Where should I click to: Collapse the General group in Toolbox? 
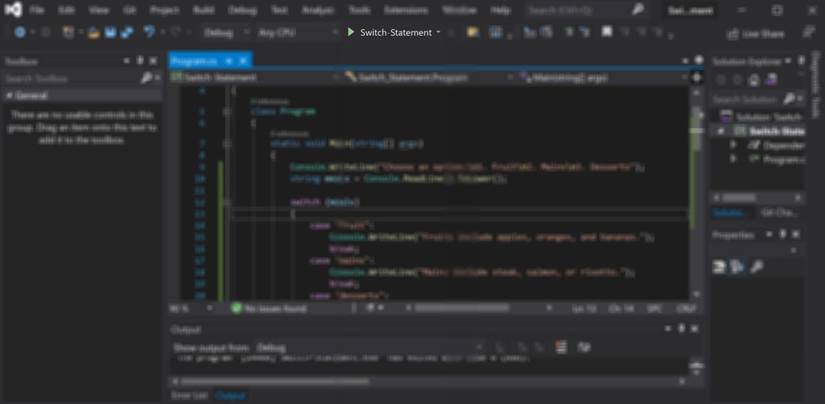tap(9, 96)
